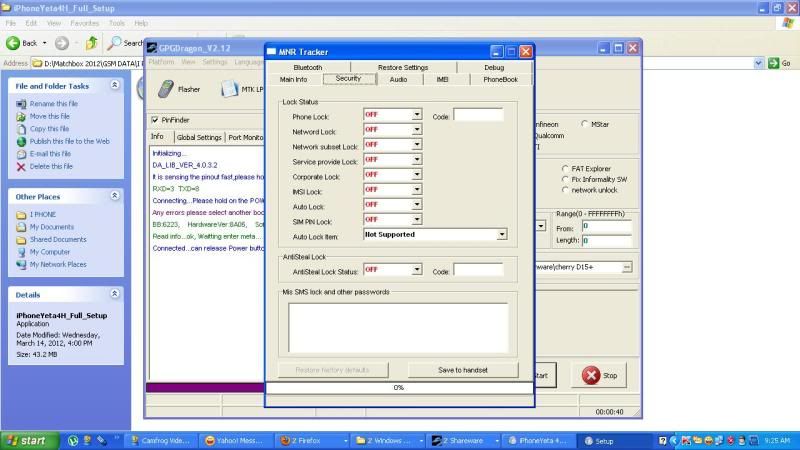Image resolution: width=800 pixels, height=450 pixels.
Task: Click the Mis SMS lock passwords text area
Action: (398, 328)
